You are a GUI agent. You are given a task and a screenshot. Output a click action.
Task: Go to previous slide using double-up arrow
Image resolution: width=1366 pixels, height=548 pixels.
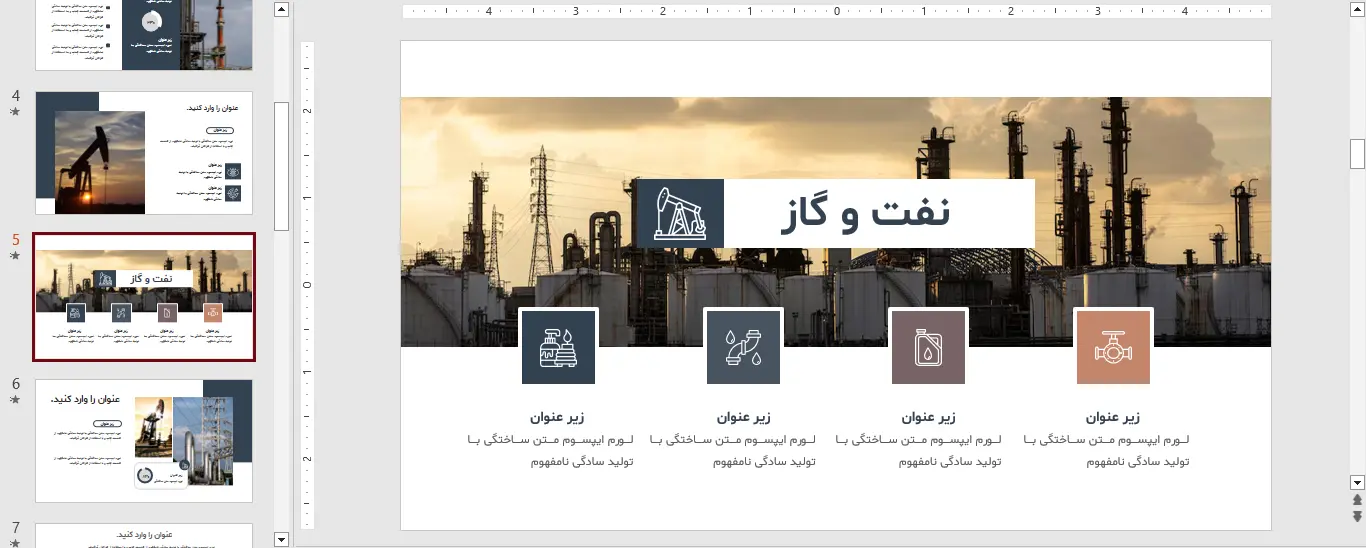pyautogui.click(x=1357, y=499)
